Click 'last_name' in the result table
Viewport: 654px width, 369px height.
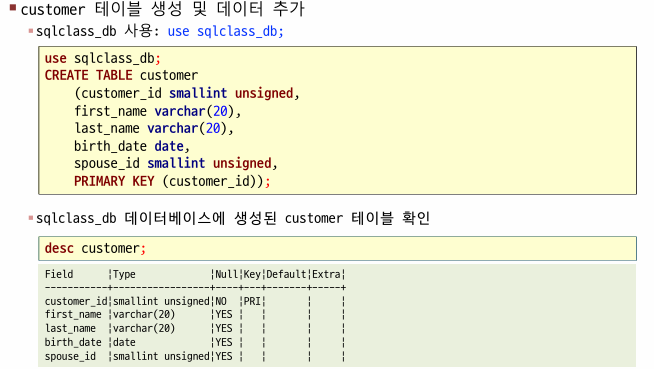pos(70,329)
